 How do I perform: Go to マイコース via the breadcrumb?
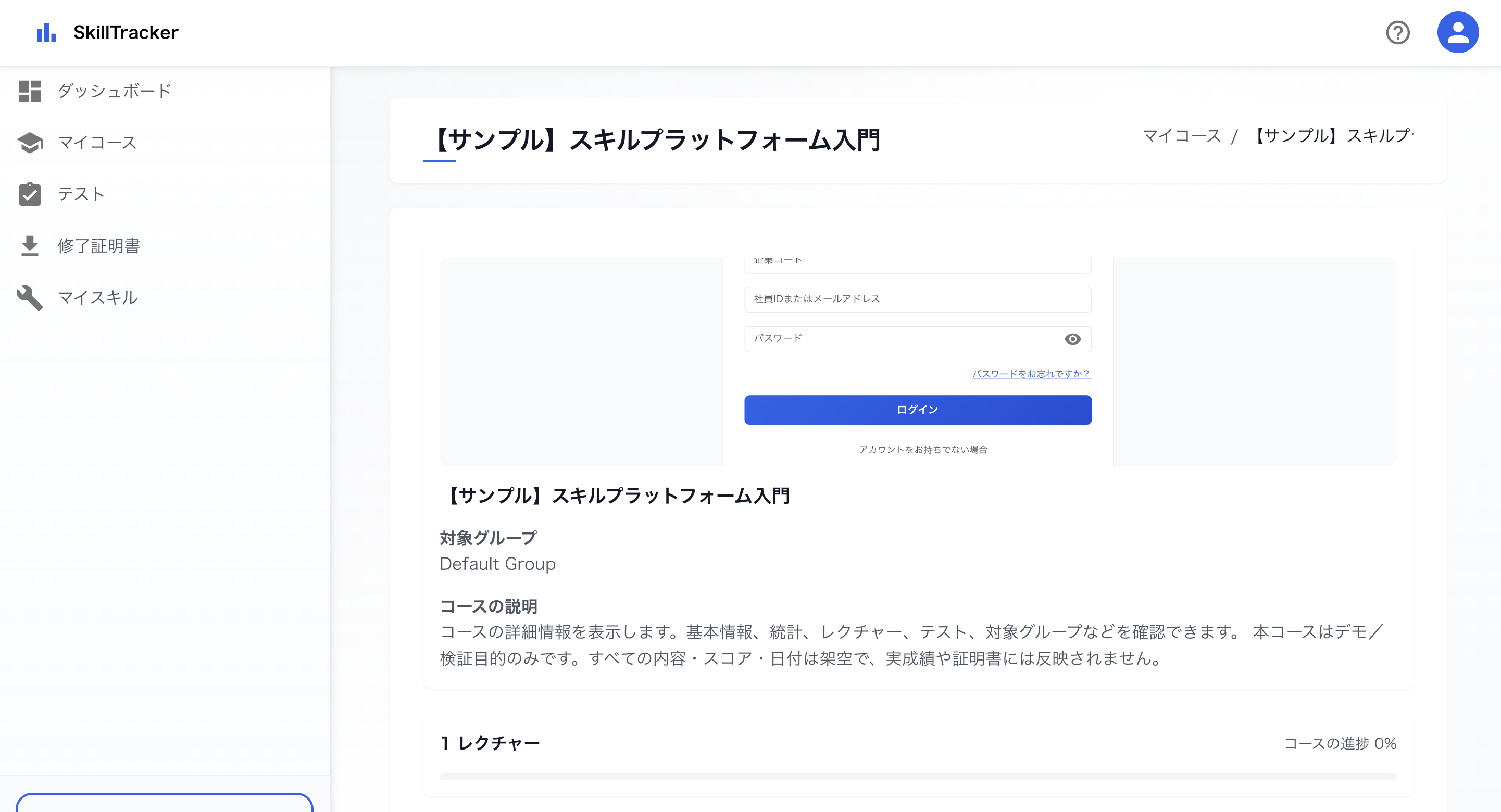click(1181, 136)
